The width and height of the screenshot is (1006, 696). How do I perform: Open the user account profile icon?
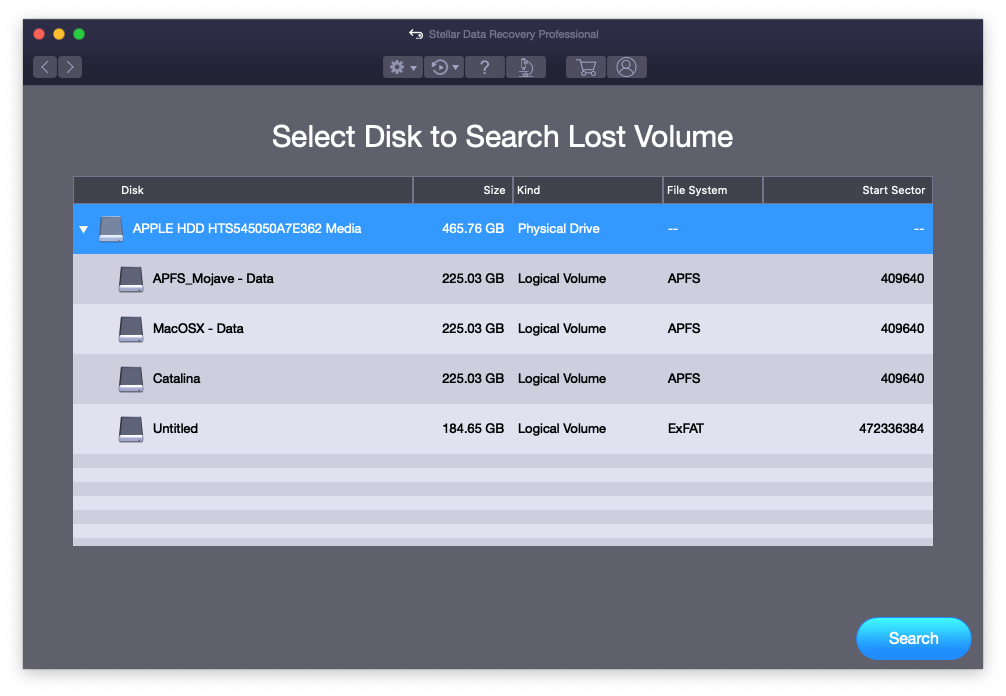627,67
